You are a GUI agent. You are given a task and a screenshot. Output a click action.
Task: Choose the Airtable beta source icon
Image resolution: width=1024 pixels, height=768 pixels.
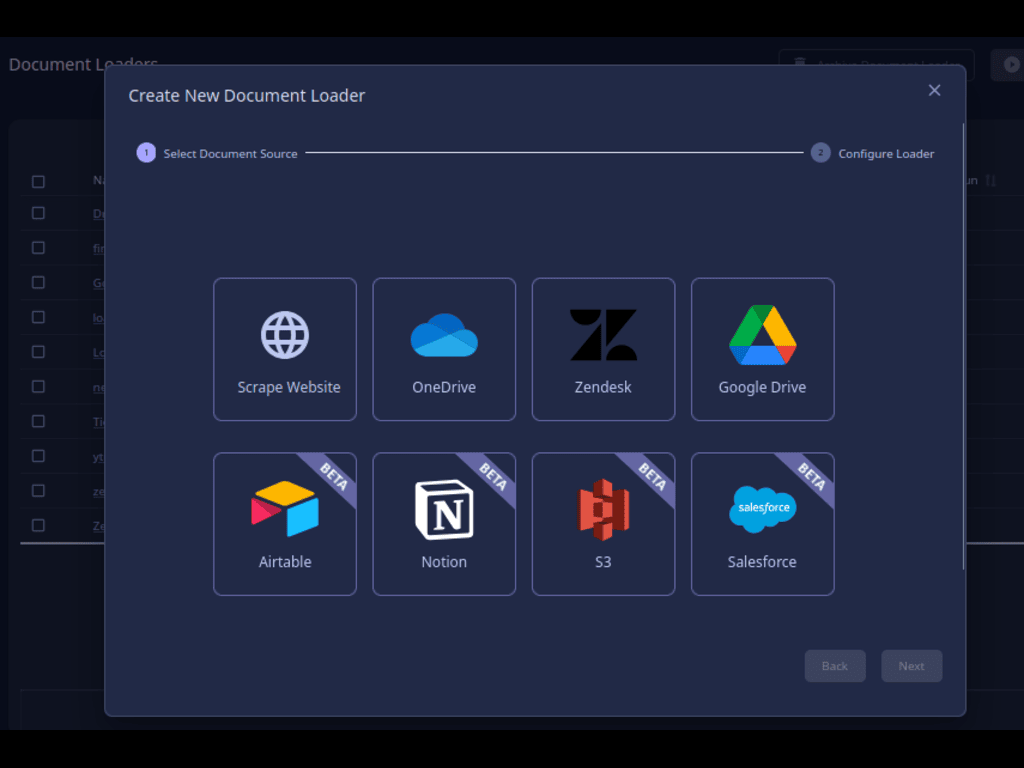285,509
